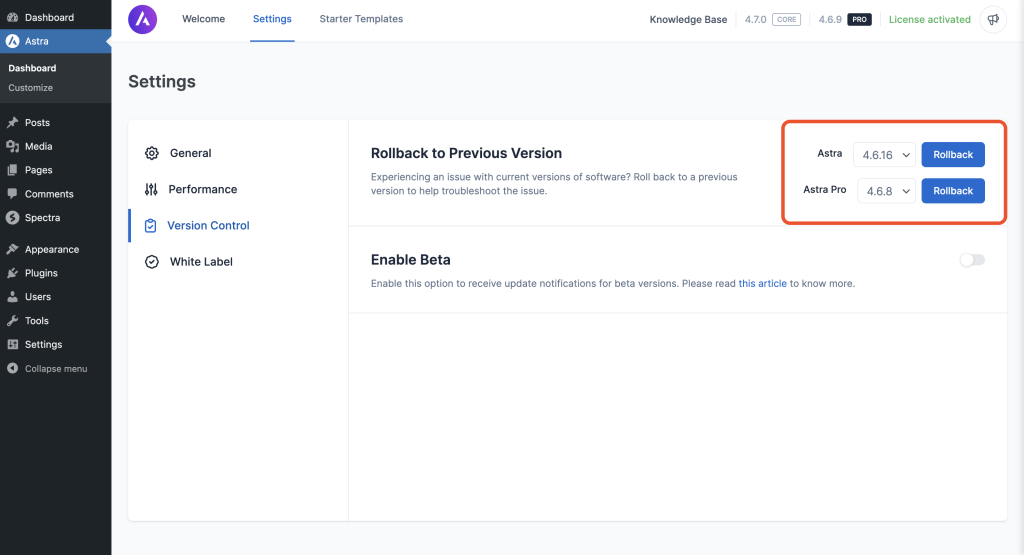Screen dimensions: 1024x555
Task: Click the Posts pin icon
Action: coord(12,123)
